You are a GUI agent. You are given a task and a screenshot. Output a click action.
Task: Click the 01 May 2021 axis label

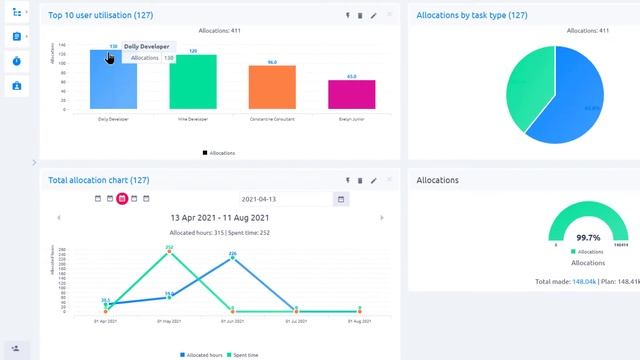point(169,321)
